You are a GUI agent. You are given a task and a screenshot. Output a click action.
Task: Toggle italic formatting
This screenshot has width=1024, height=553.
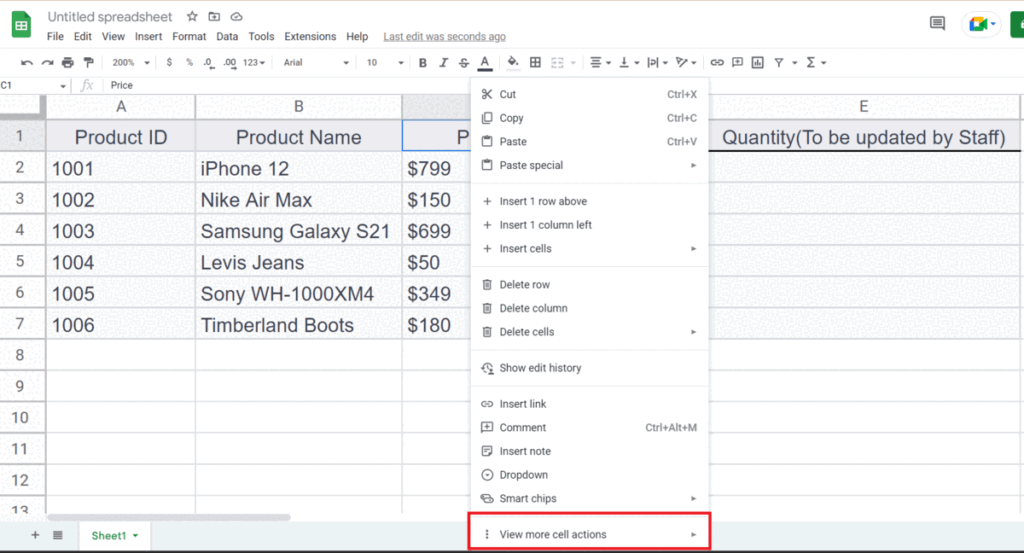pyautogui.click(x=443, y=63)
